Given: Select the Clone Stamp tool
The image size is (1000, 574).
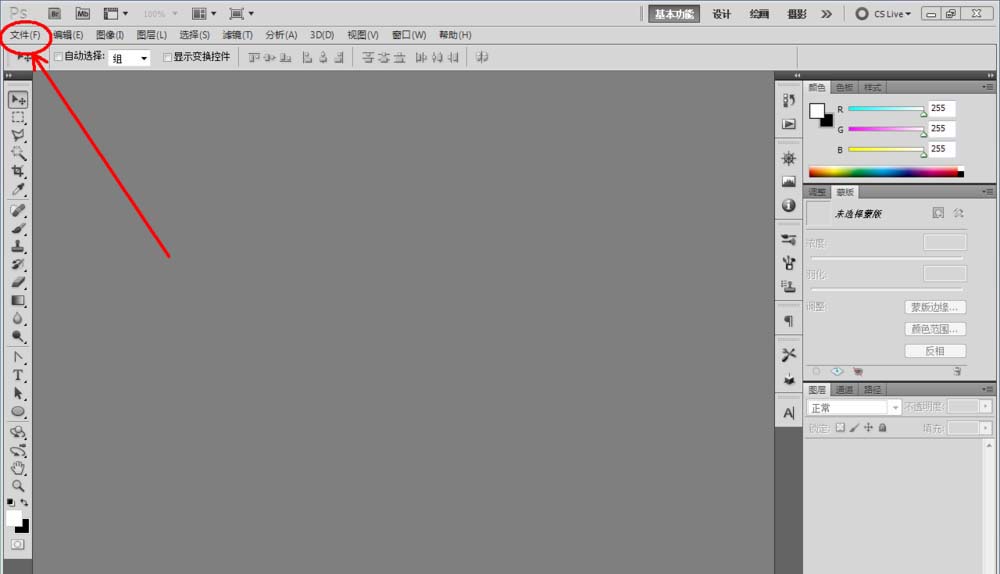Looking at the screenshot, I should click(x=18, y=246).
